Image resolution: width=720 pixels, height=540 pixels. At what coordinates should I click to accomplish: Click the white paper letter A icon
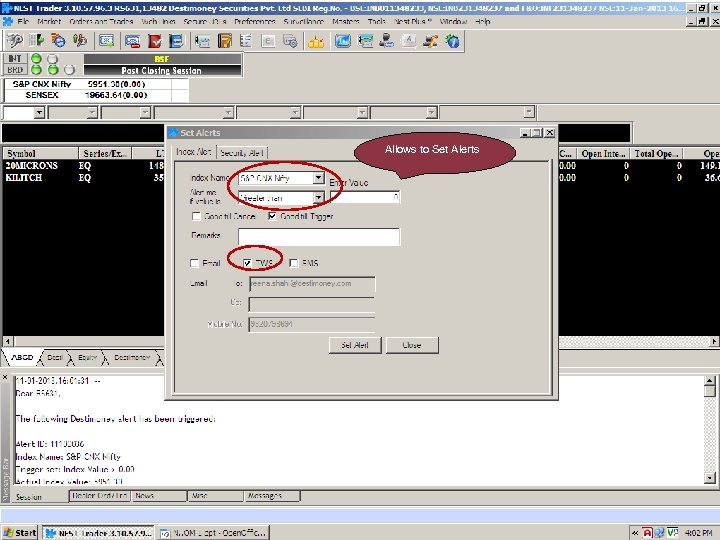409,41
